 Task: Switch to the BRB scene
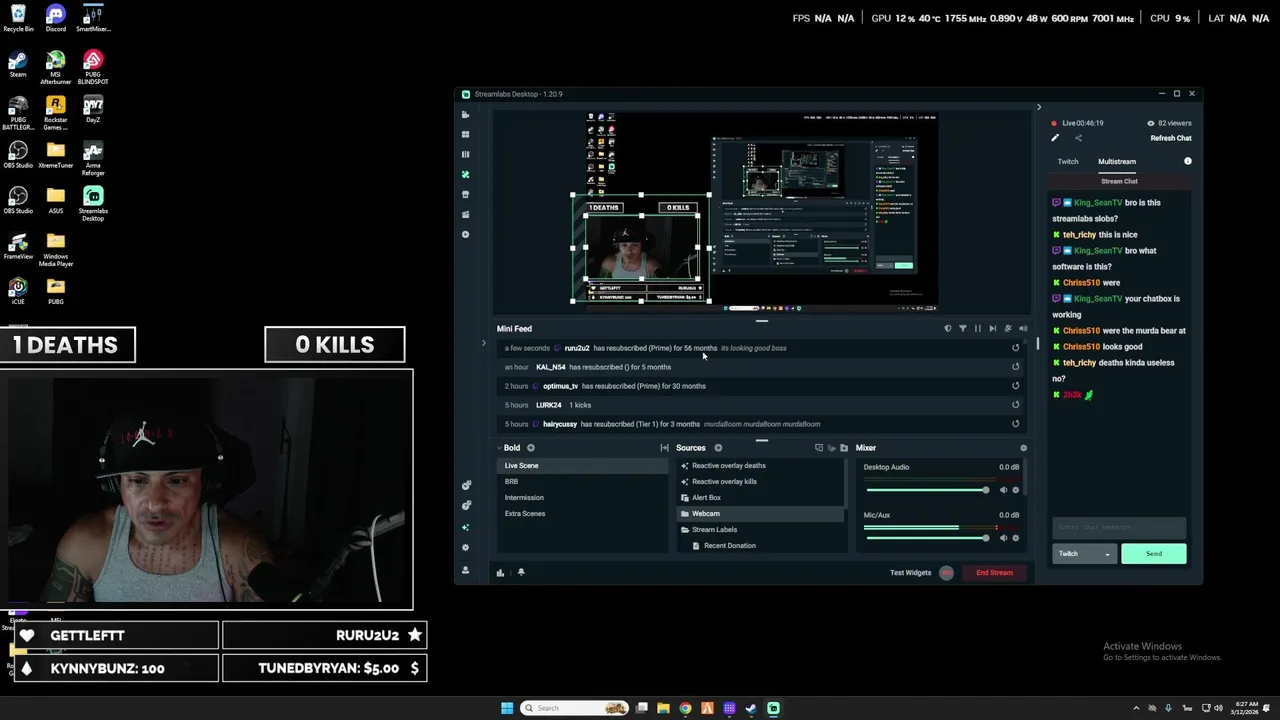(x=582, y=482)
